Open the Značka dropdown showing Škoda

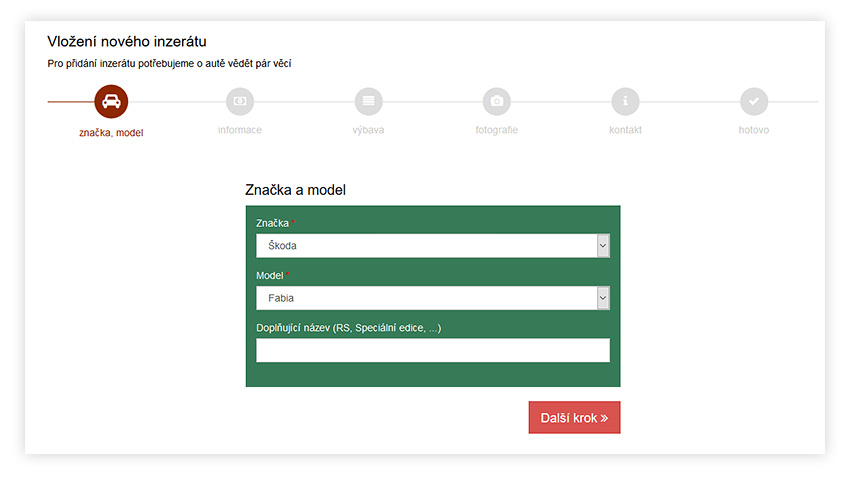point(432,246)
